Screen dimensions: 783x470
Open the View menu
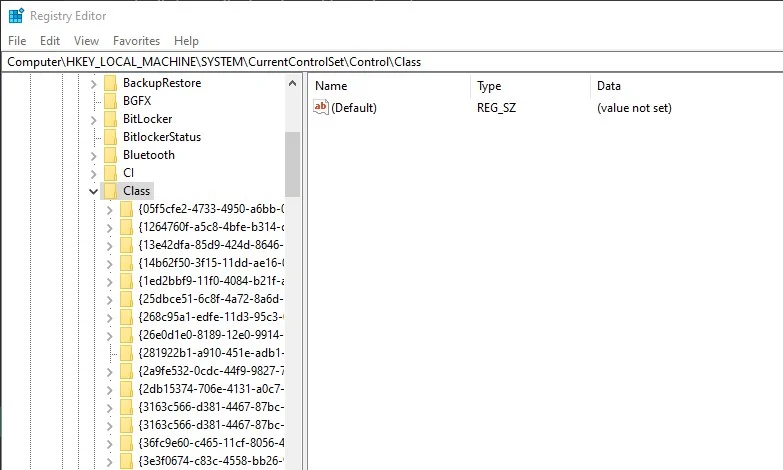pos(86,41)
